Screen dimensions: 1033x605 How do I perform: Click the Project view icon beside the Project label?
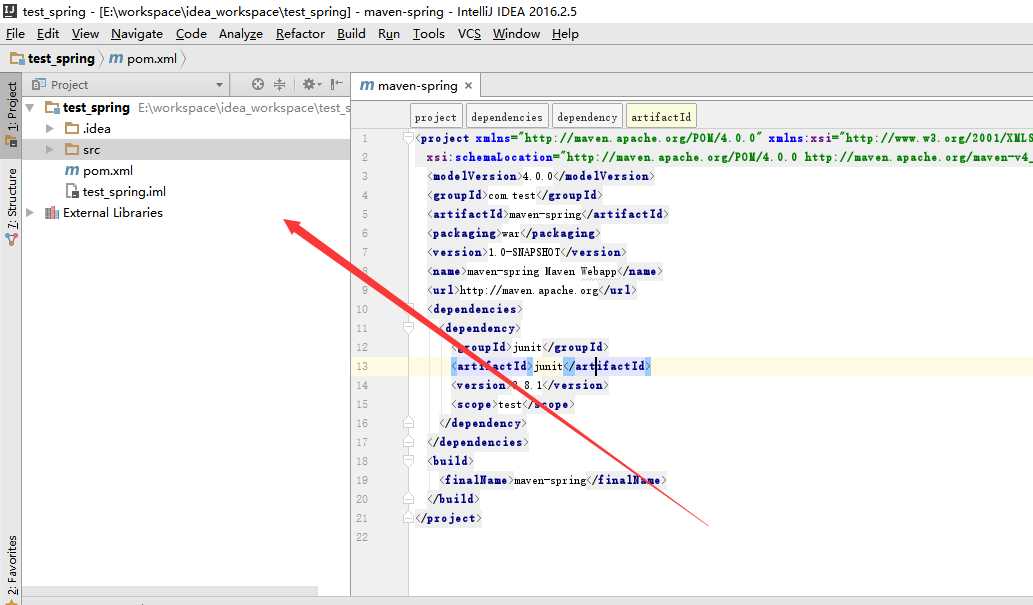tap(39, 84)
